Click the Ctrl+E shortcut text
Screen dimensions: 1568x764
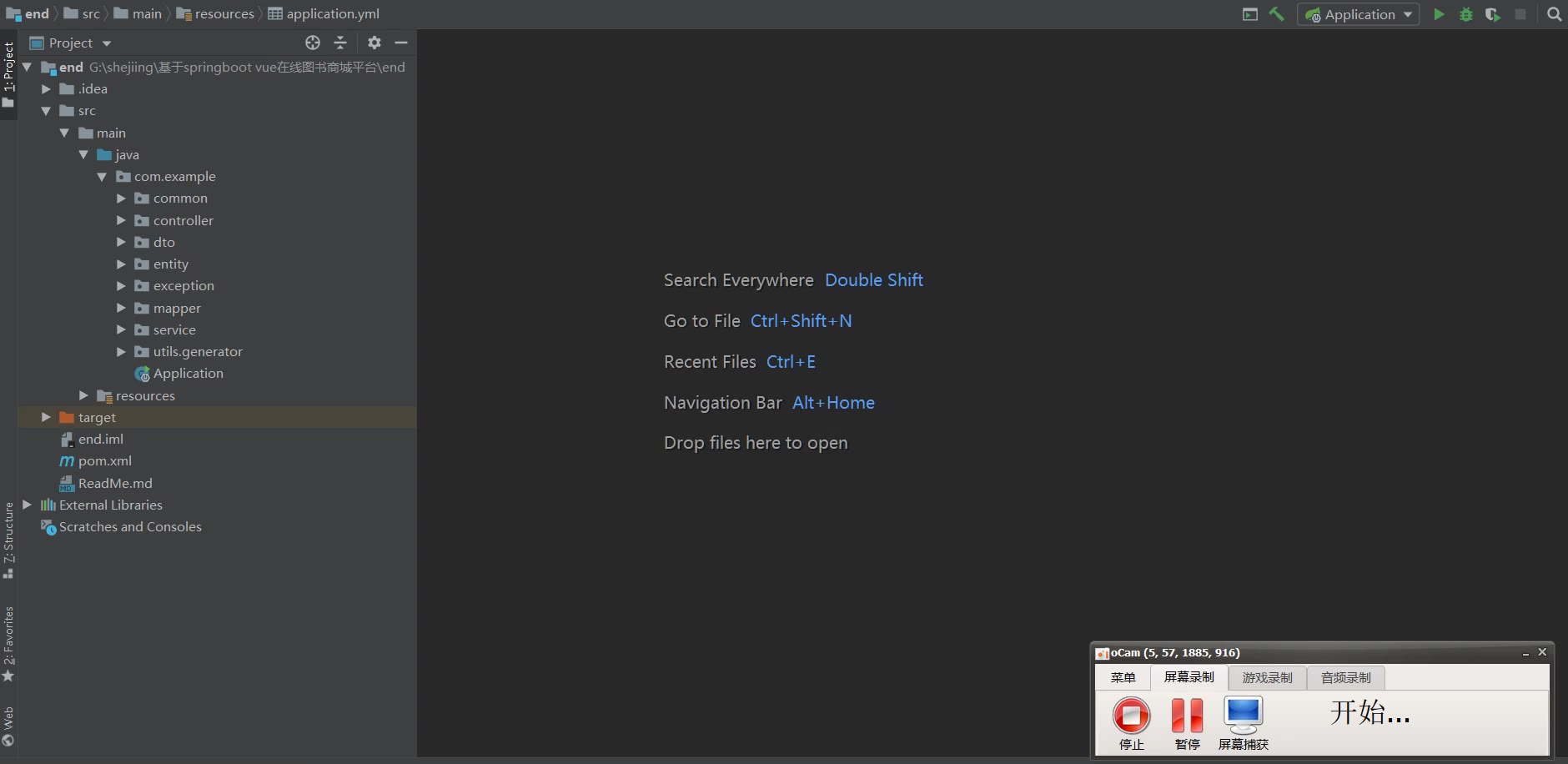click(792, 362)
